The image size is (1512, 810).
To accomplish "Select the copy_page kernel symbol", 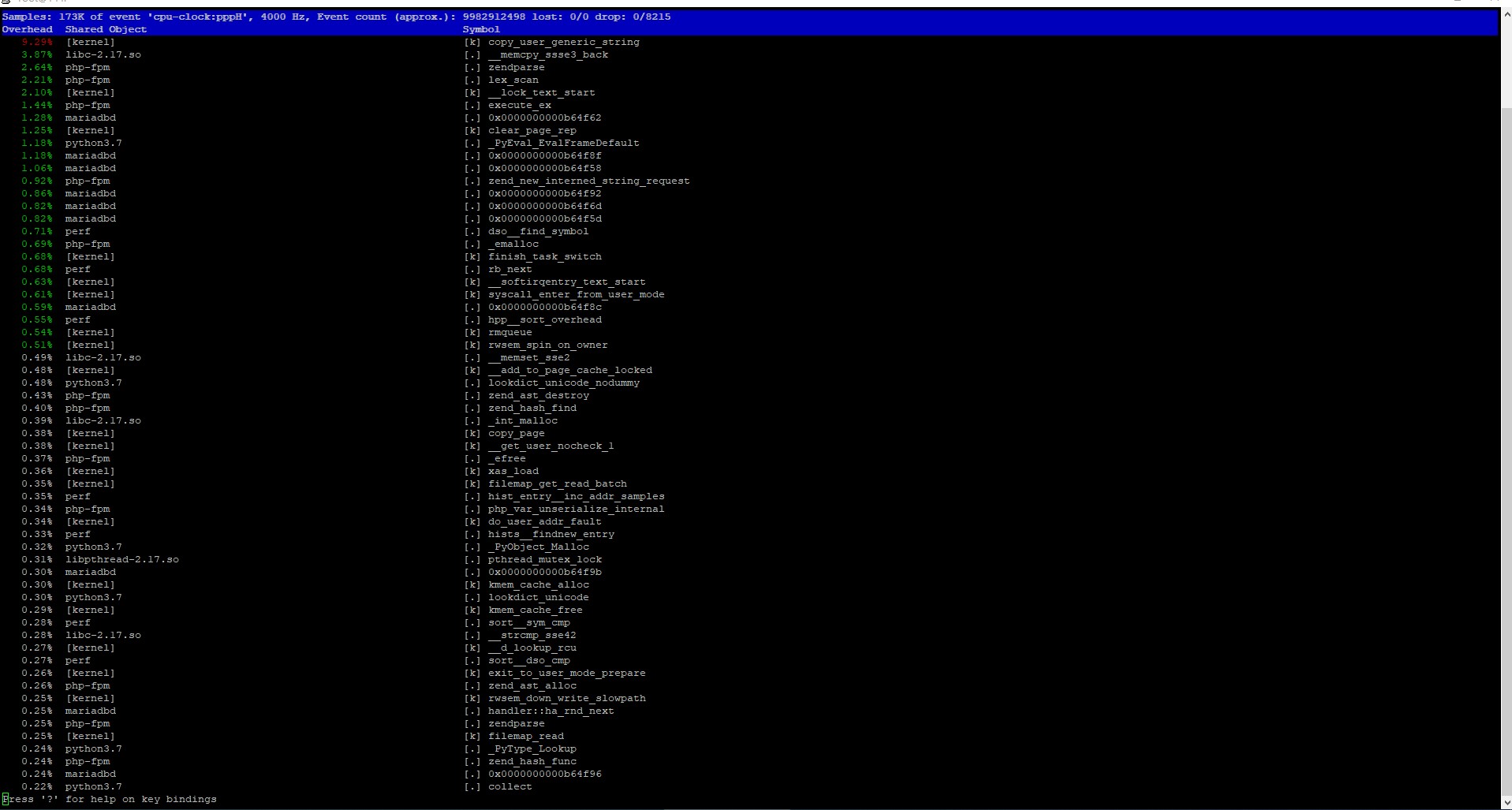I will point(517,433).
